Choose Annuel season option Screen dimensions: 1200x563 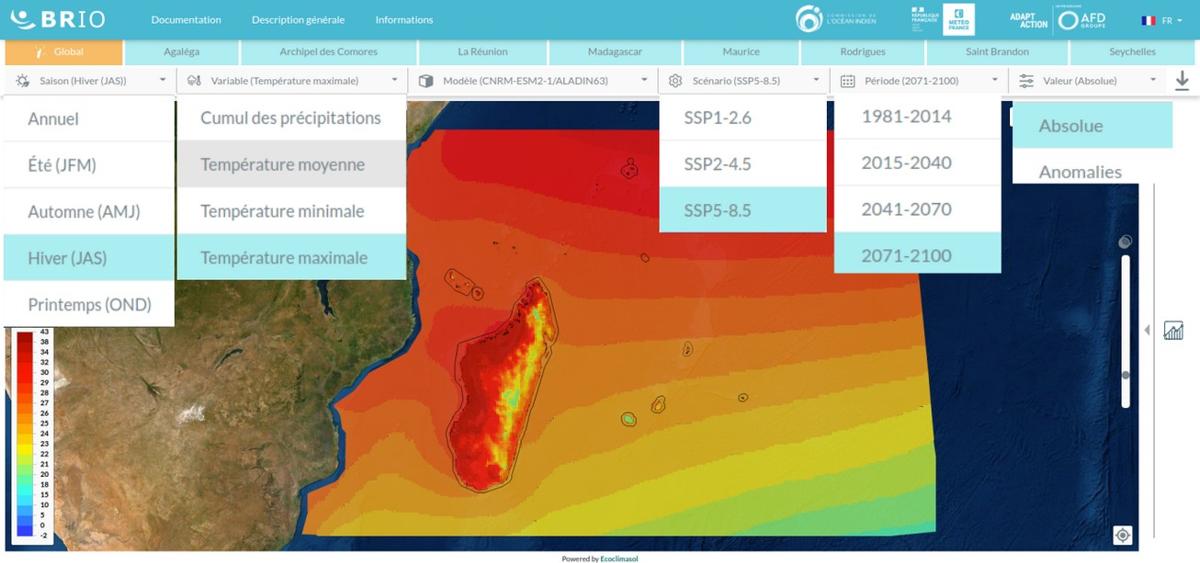(x=89, y=119)
